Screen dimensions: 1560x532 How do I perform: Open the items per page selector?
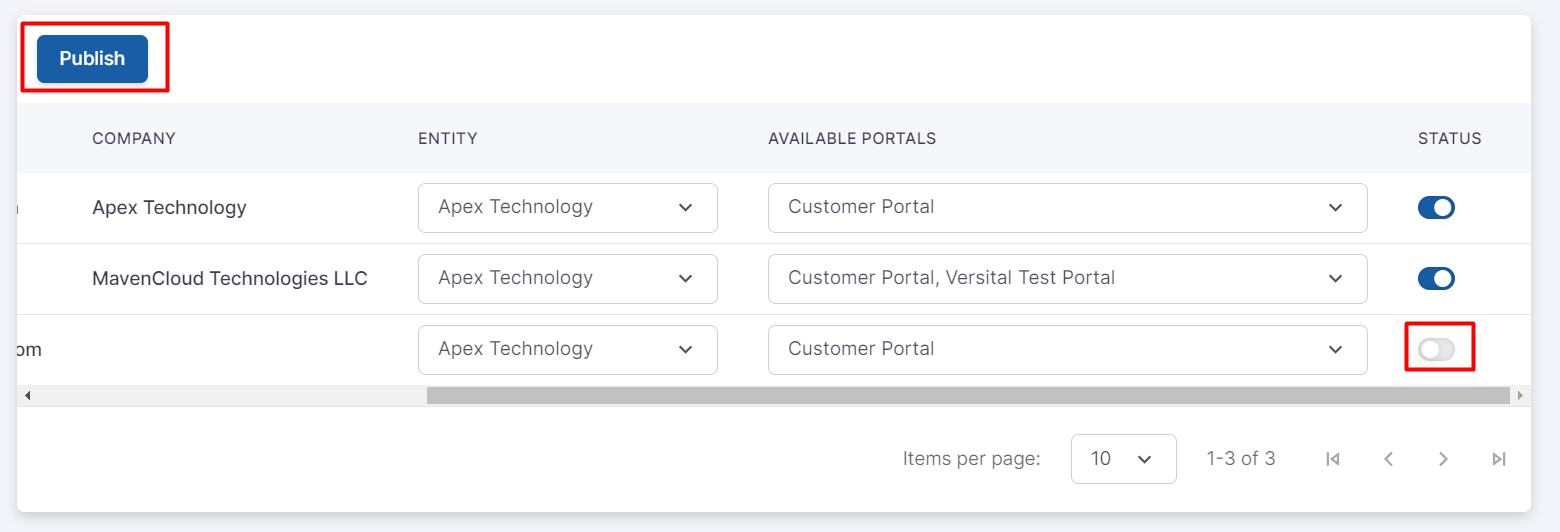click(1122, 459)
